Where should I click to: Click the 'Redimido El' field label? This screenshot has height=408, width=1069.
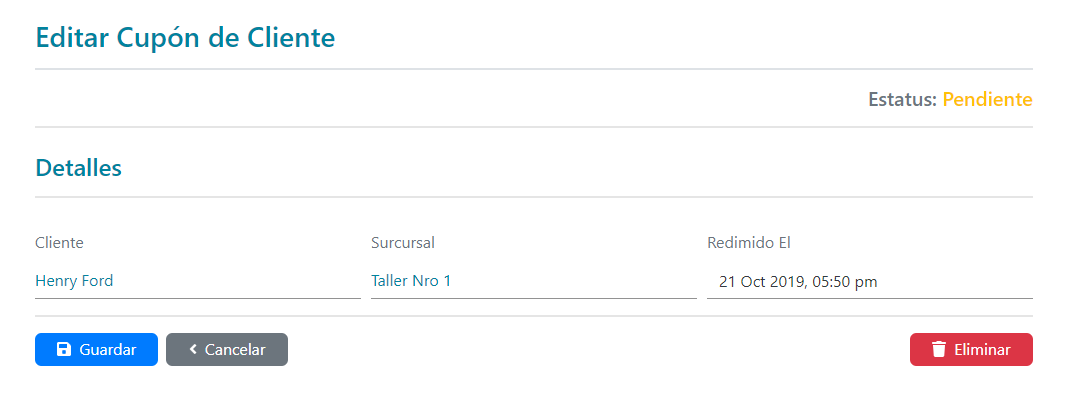tap(749, 242)
